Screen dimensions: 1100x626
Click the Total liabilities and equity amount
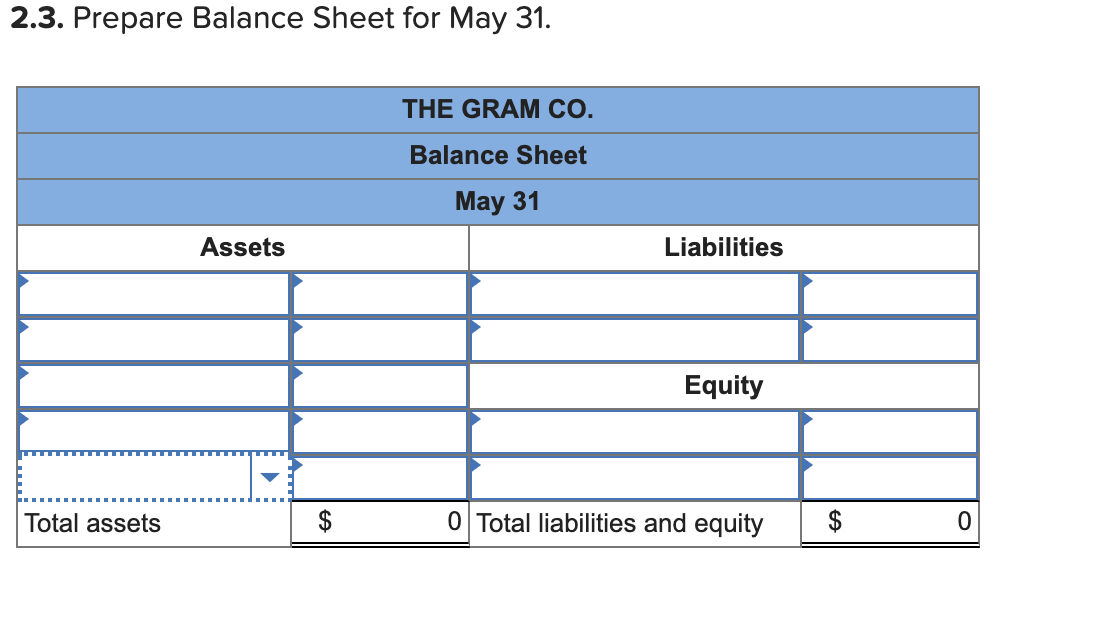coord(930,523)
